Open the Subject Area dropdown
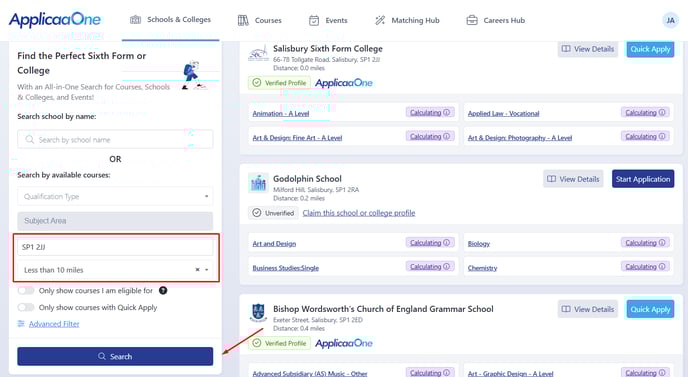This screenshot has width=688, height=377. click(x=115, y=221)
